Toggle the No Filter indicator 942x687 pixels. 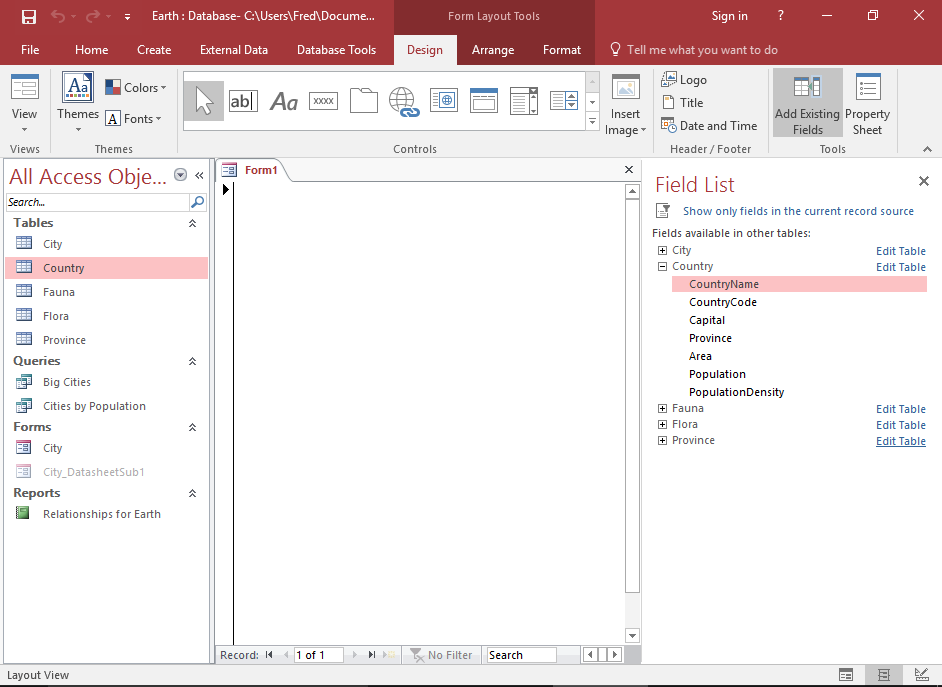[x=441, y=655]
